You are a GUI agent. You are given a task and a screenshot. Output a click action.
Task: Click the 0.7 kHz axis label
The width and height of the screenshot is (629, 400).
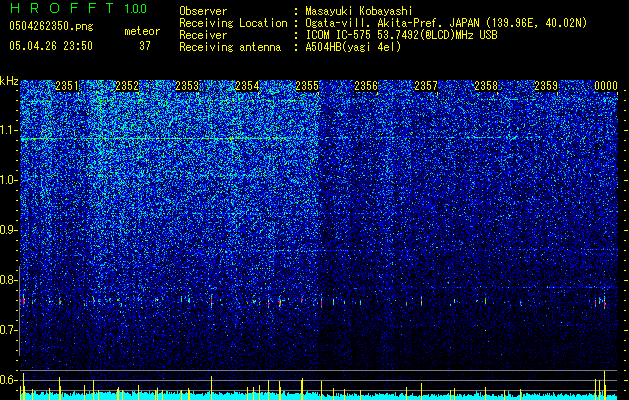8,330
